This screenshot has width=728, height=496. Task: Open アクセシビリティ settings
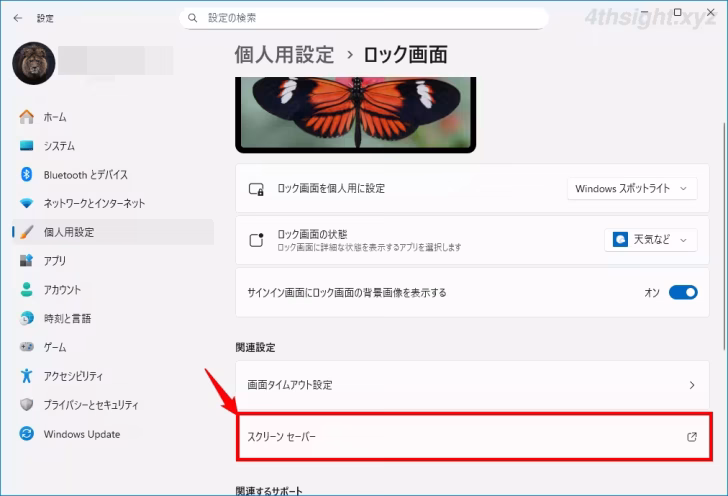click(73, 376)
